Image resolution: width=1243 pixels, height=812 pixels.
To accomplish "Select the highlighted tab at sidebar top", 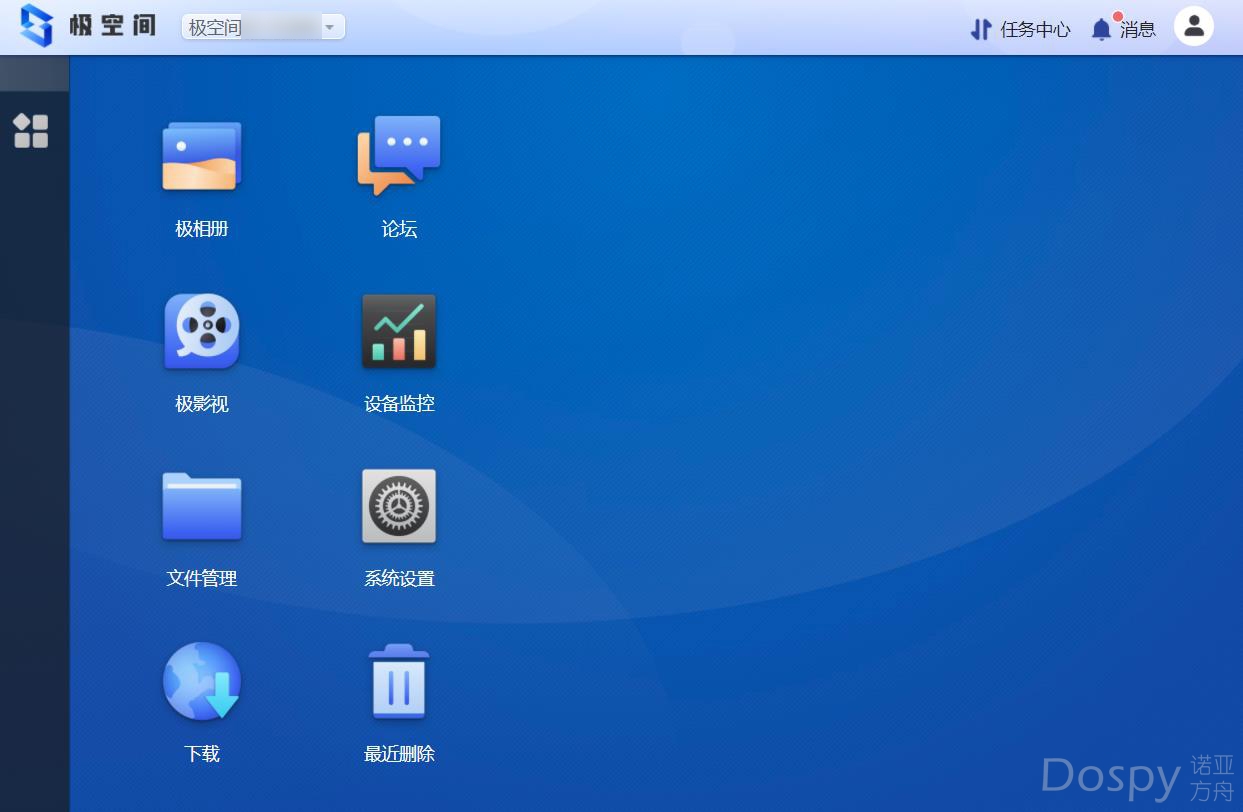I will (34, 73).
